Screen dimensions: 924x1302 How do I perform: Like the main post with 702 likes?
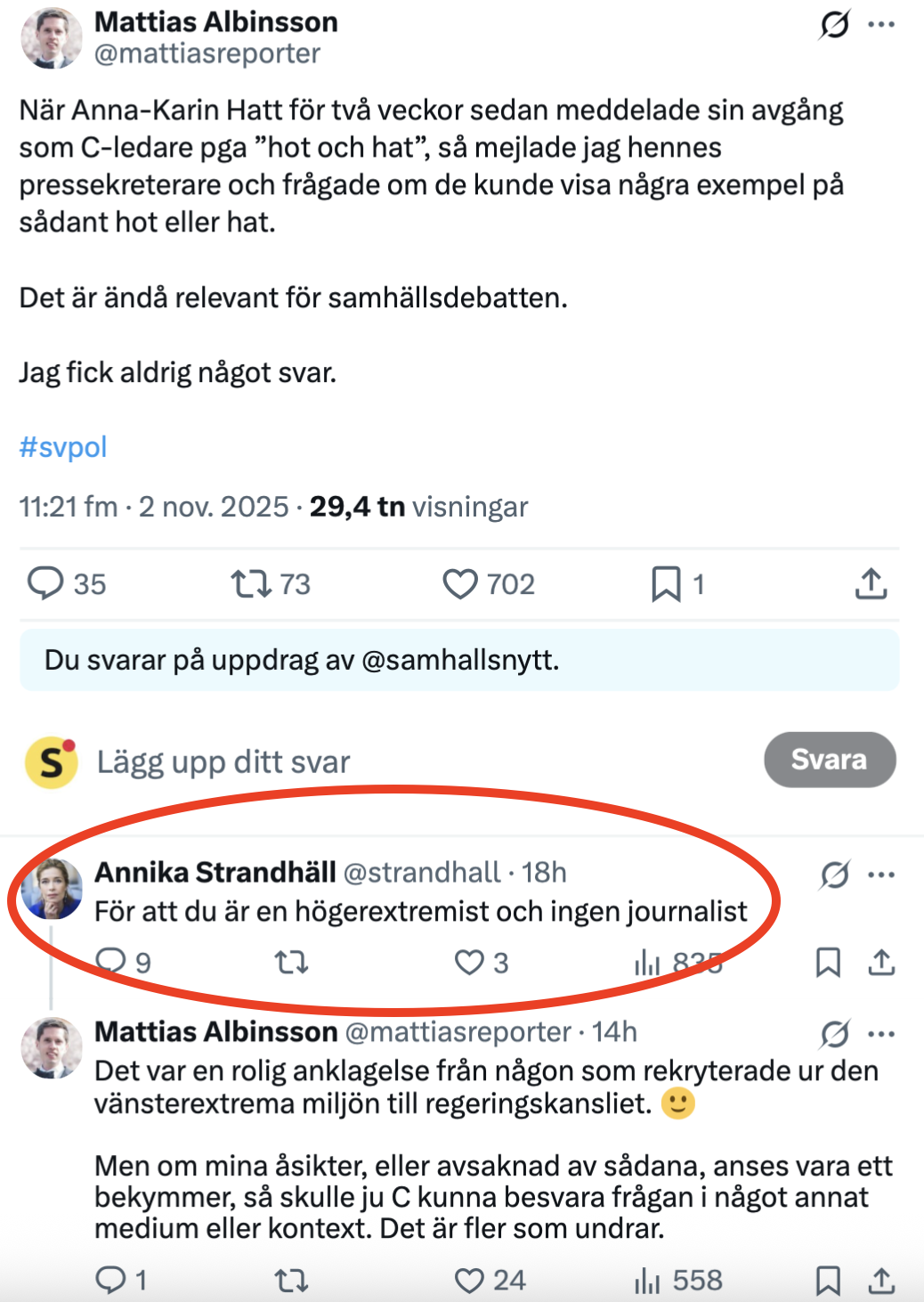coord(460,584)
